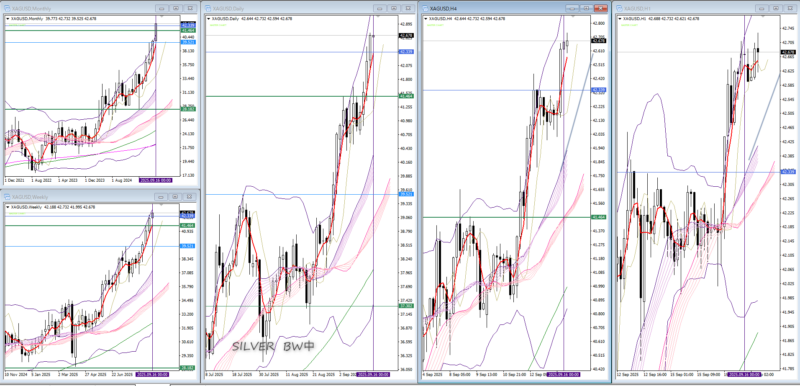Click the 2025.09.16 00:00 date label in Weekly chart
This screenshot has height=386, width=800.
[x=153, y=375]
